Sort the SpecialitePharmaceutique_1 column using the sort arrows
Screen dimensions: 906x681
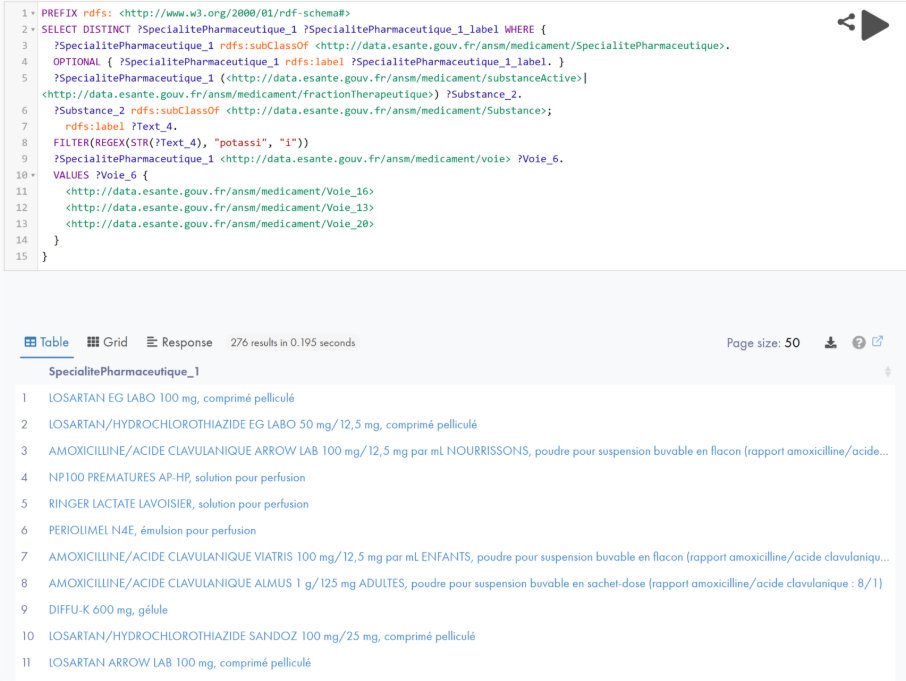pos(887,372)
